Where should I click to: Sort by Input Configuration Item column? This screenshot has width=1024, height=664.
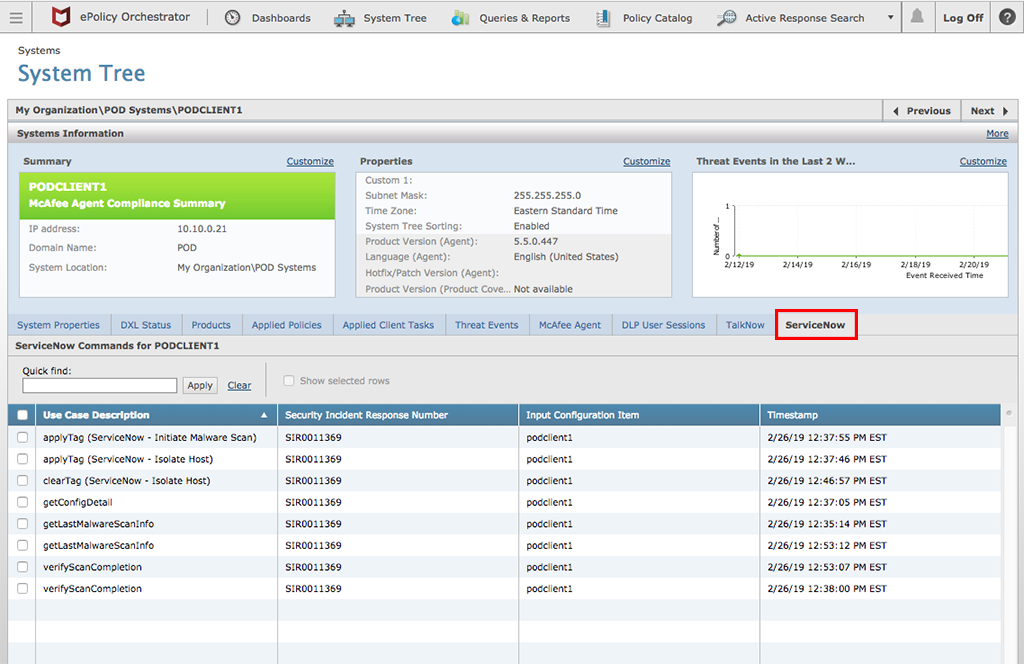(x=639, y=415)
